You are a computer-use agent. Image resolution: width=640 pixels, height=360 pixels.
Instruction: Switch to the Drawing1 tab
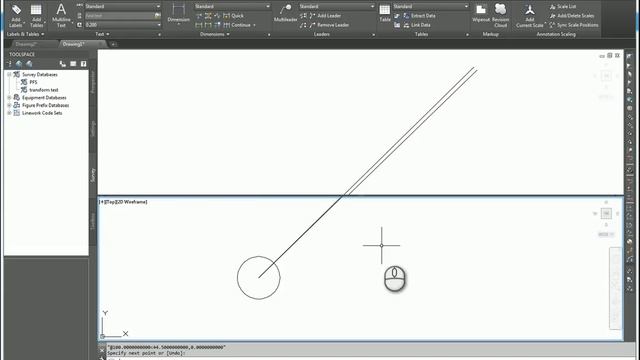[73, 44]
